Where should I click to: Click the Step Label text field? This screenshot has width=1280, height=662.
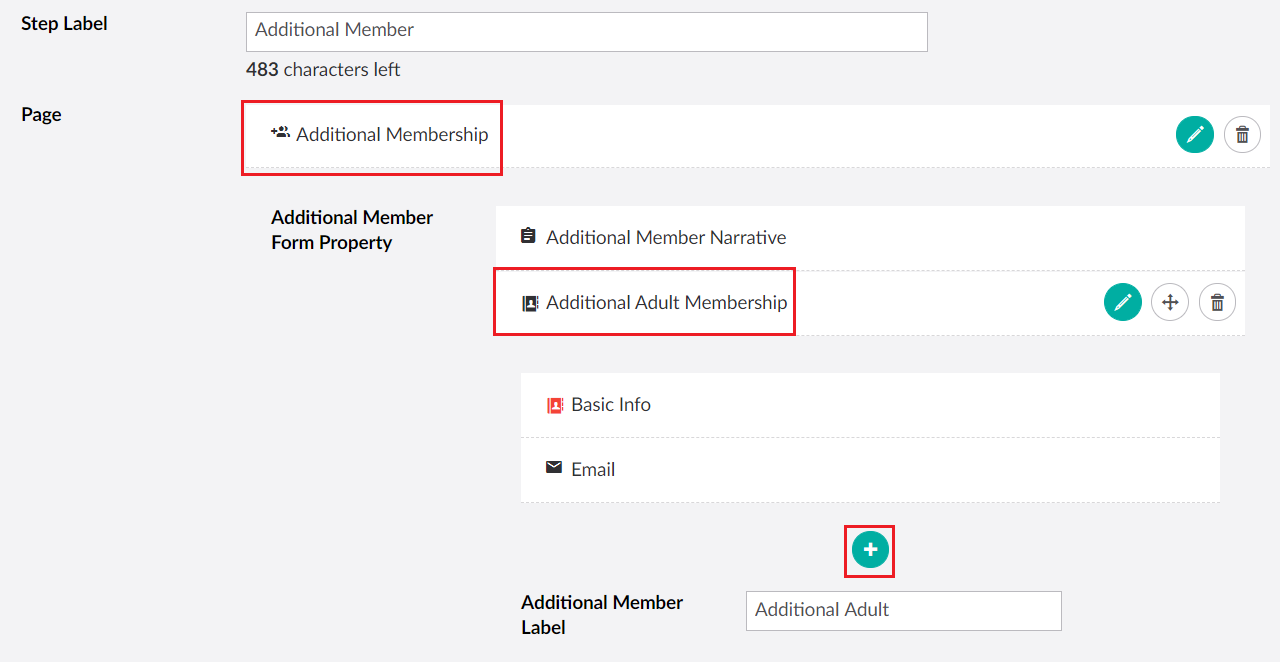pos(586,31)
